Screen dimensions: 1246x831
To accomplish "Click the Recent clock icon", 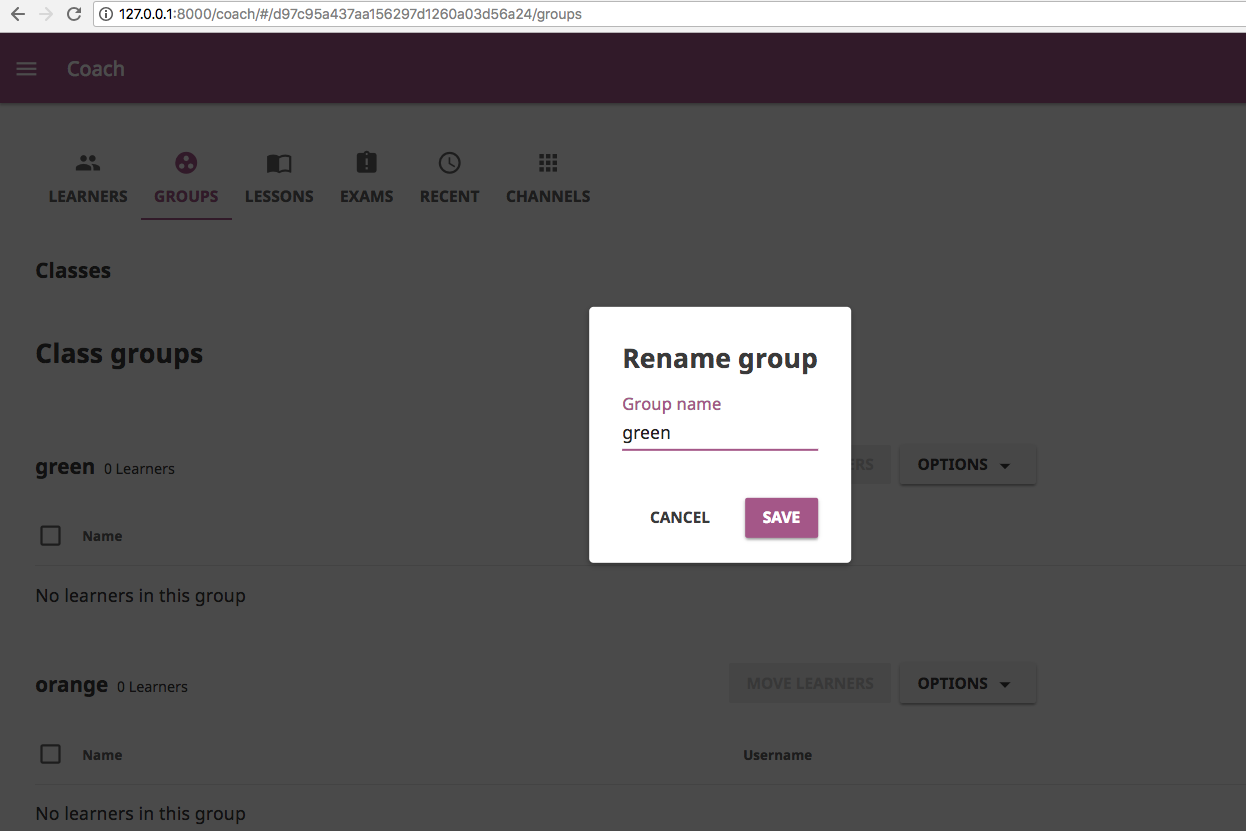I will (449, 162).
